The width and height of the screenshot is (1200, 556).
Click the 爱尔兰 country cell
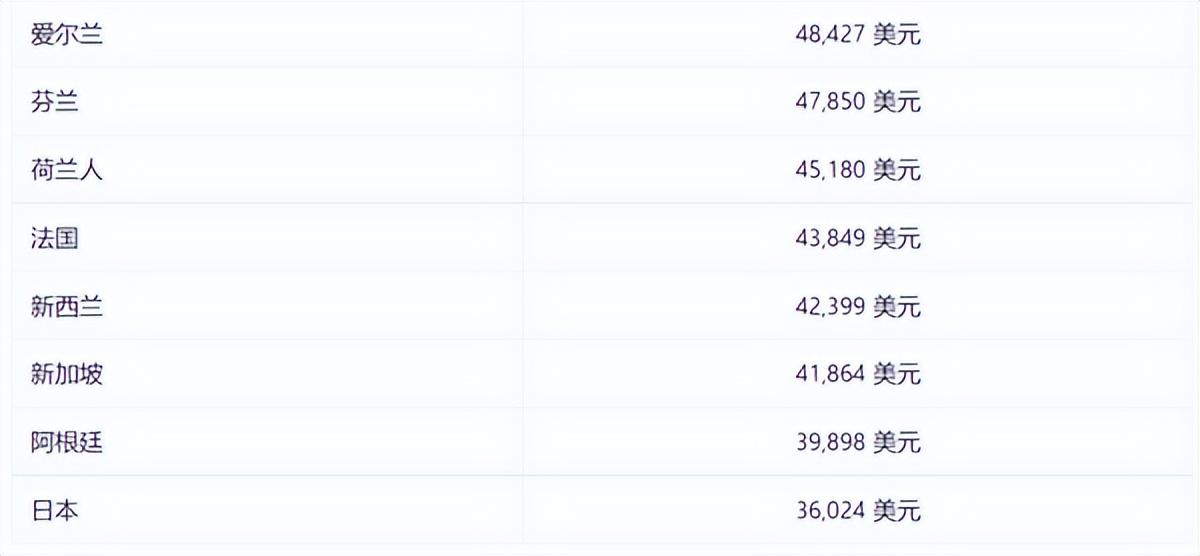click(x=66, y=35)
